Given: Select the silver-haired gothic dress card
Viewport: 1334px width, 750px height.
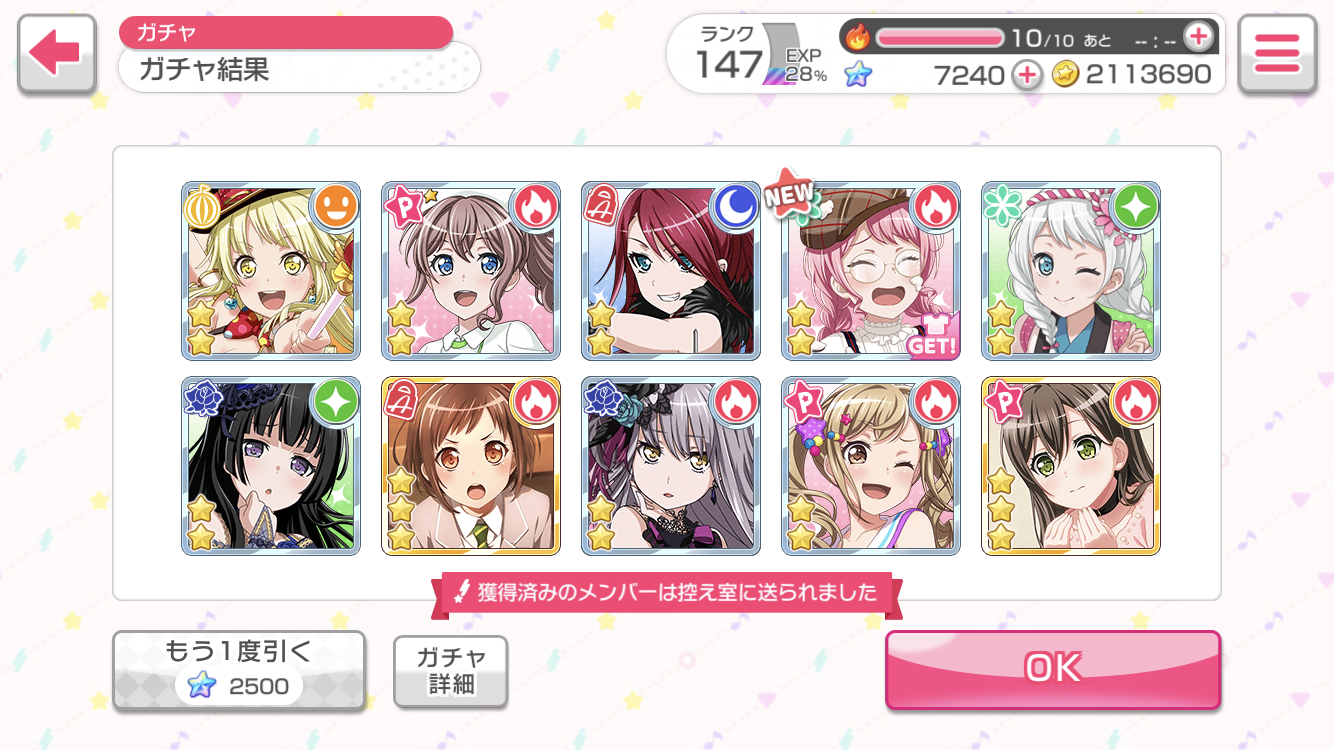Looking at the screenshot, I should pos(671,466).
